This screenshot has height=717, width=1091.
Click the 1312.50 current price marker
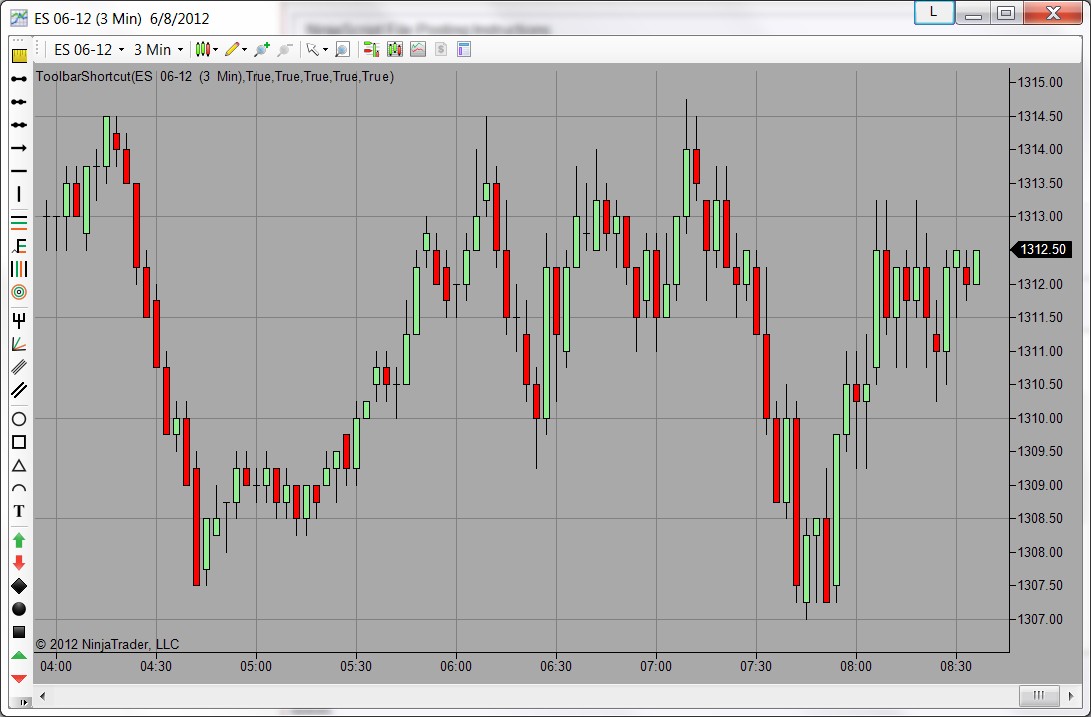[x=1042, y=249]
